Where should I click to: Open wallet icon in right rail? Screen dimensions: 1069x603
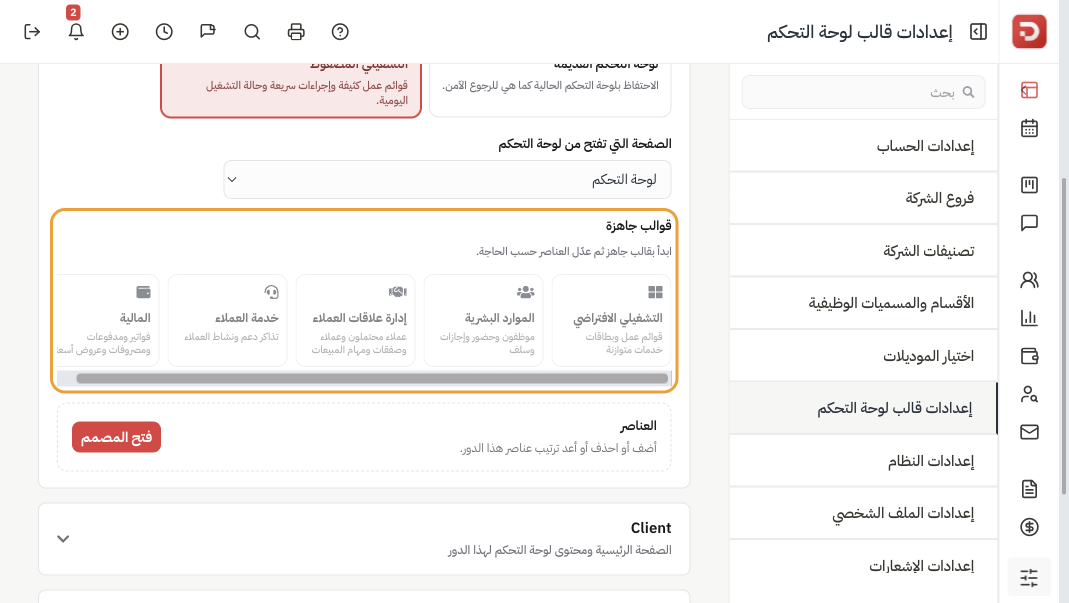(x=1029, y=355)
